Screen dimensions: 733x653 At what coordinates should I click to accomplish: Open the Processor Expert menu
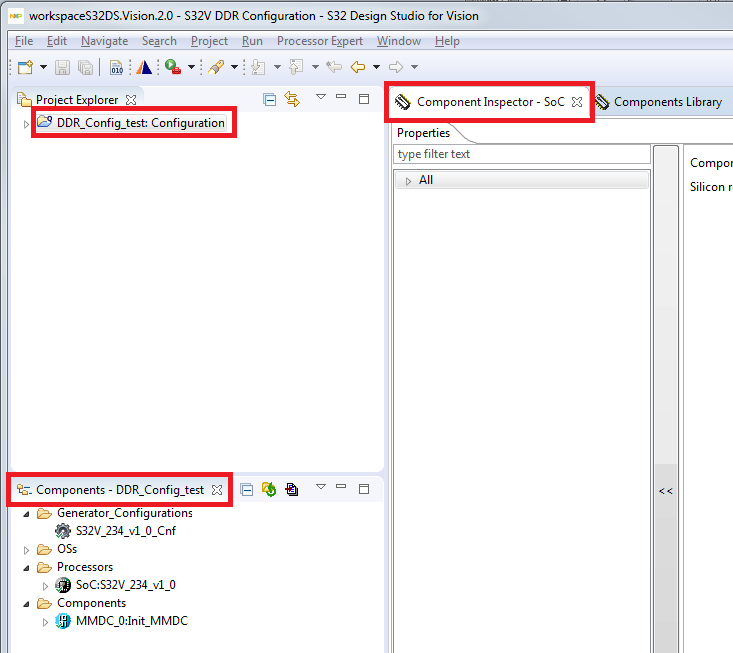pyautogui.click(x=320, y=41)
